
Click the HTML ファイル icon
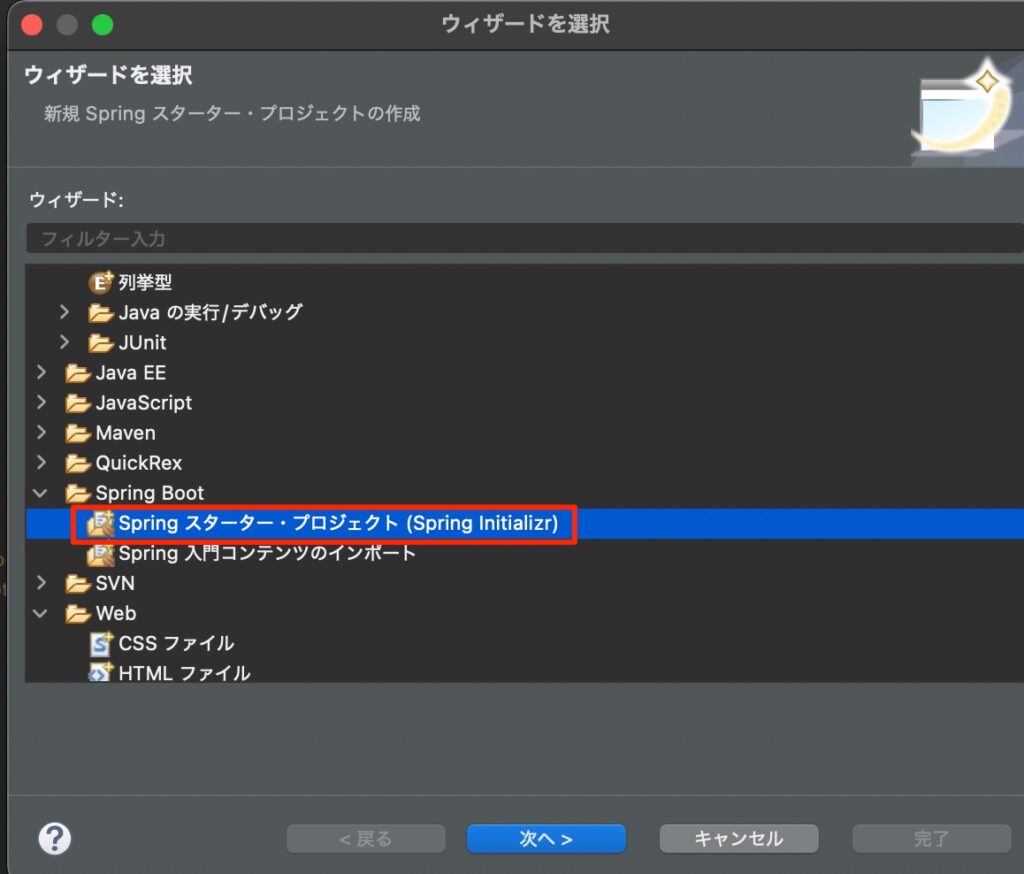[101, 671]
